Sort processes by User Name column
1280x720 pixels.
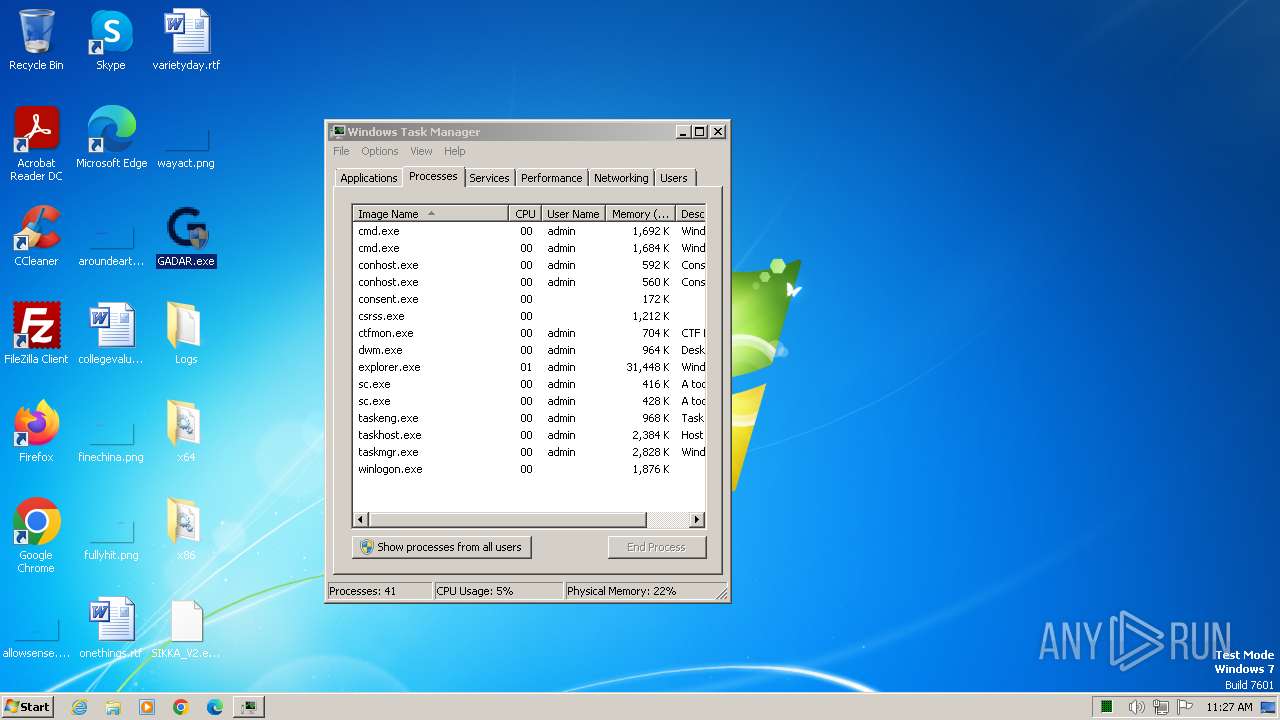573,214
